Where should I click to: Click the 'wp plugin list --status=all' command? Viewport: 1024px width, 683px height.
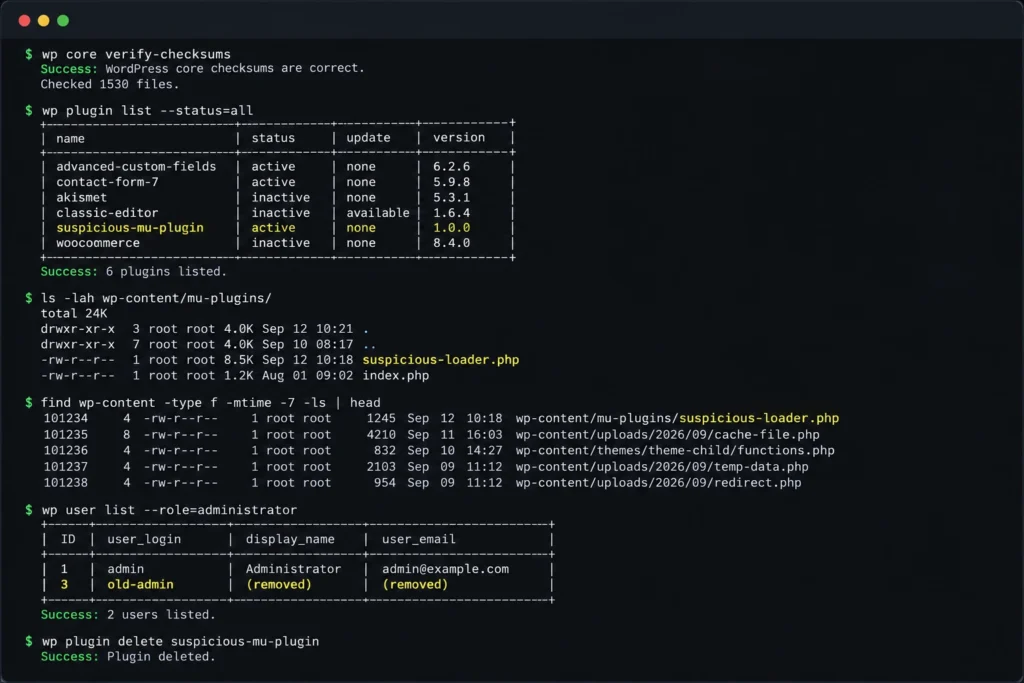coord(147,110)
